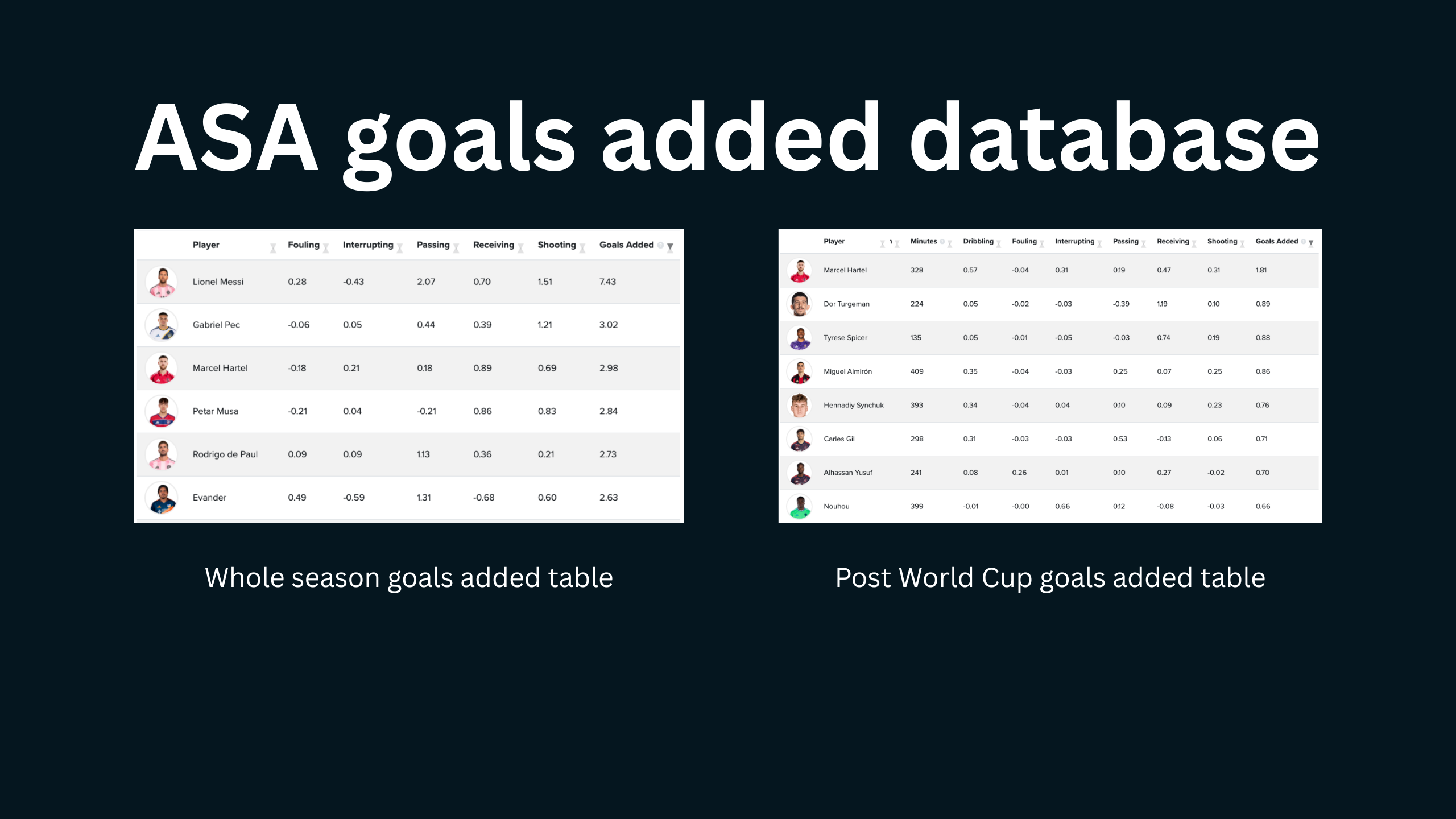Click the Minutes filter icon in right table

point(949,243)
